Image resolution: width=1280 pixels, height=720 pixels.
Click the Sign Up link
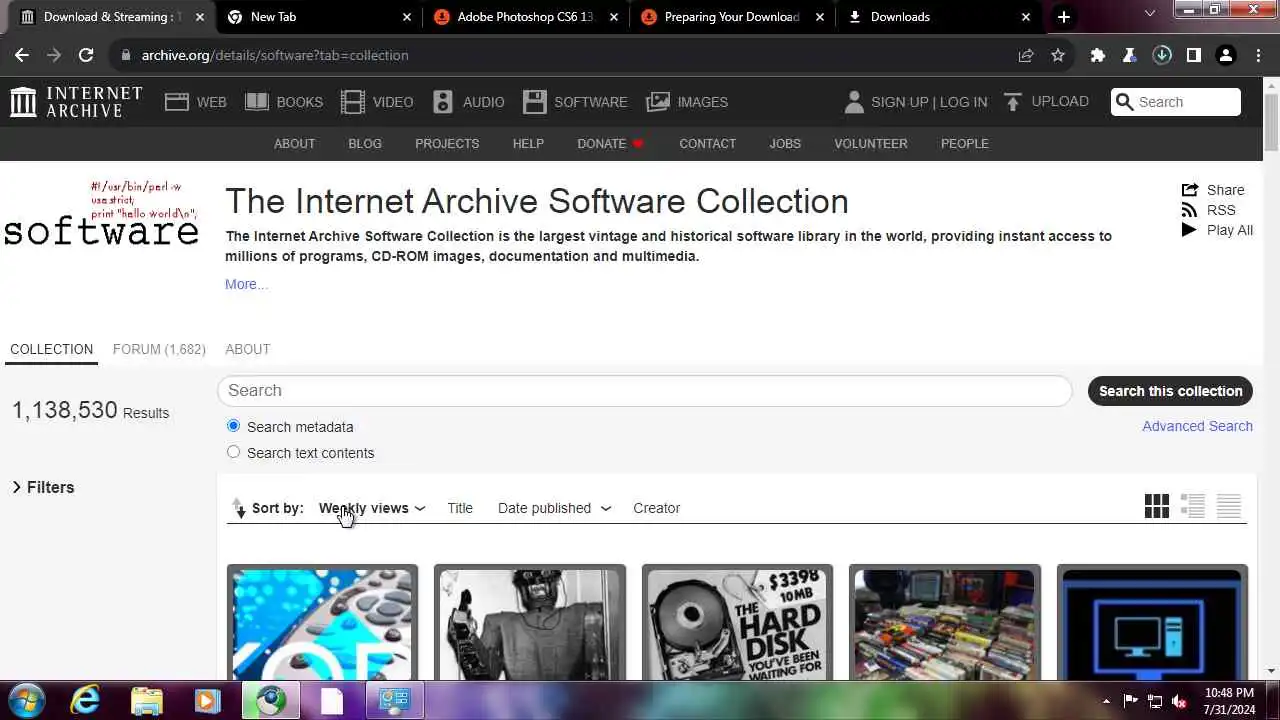click(x=899, y=102)
